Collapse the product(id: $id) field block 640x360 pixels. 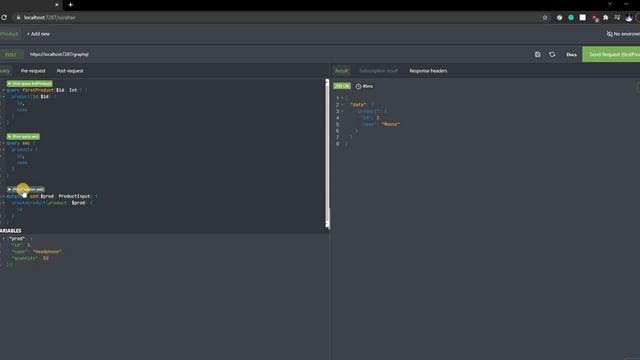click(x=4, y=97)
